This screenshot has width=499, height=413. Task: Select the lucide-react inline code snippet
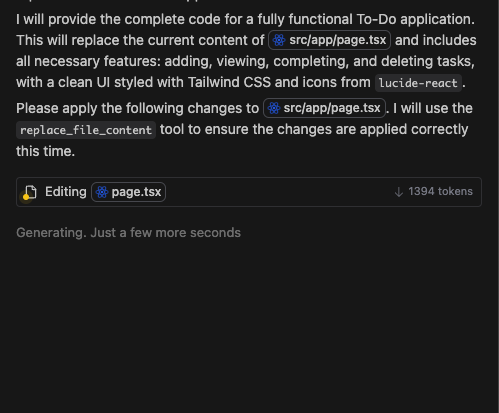click(x=418, y=83)
